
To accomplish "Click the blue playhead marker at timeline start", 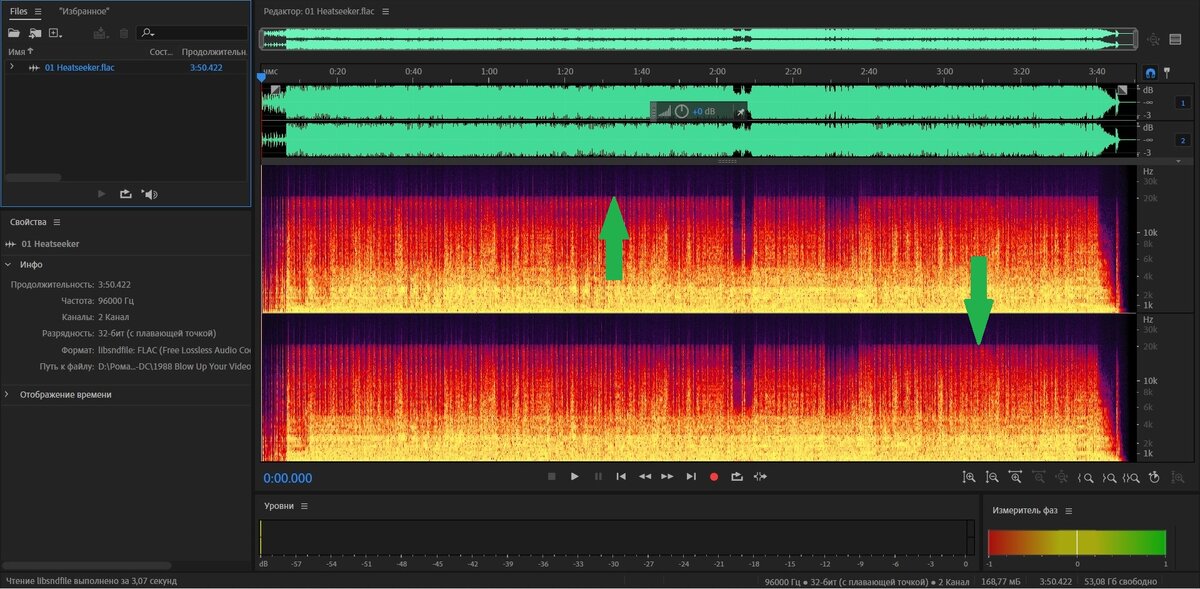I will click(x=262, y=76).
